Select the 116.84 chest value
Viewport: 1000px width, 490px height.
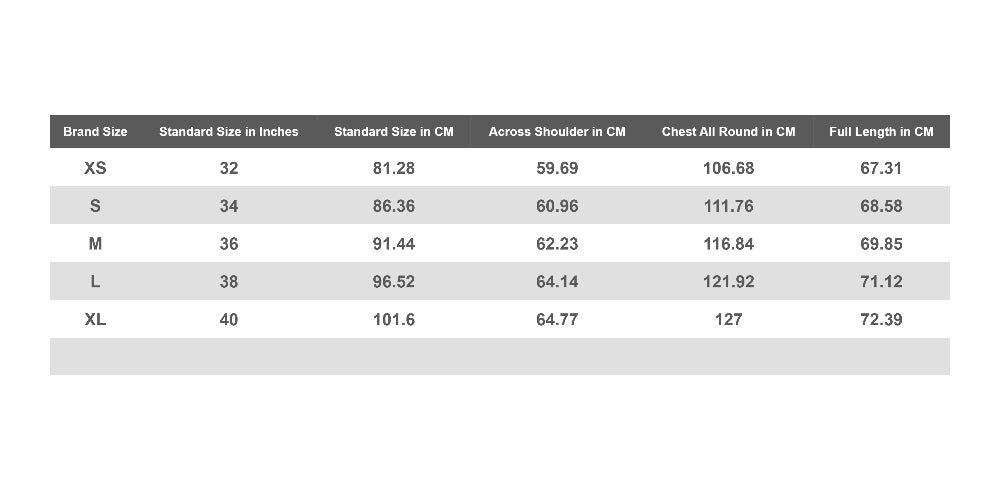728,244
